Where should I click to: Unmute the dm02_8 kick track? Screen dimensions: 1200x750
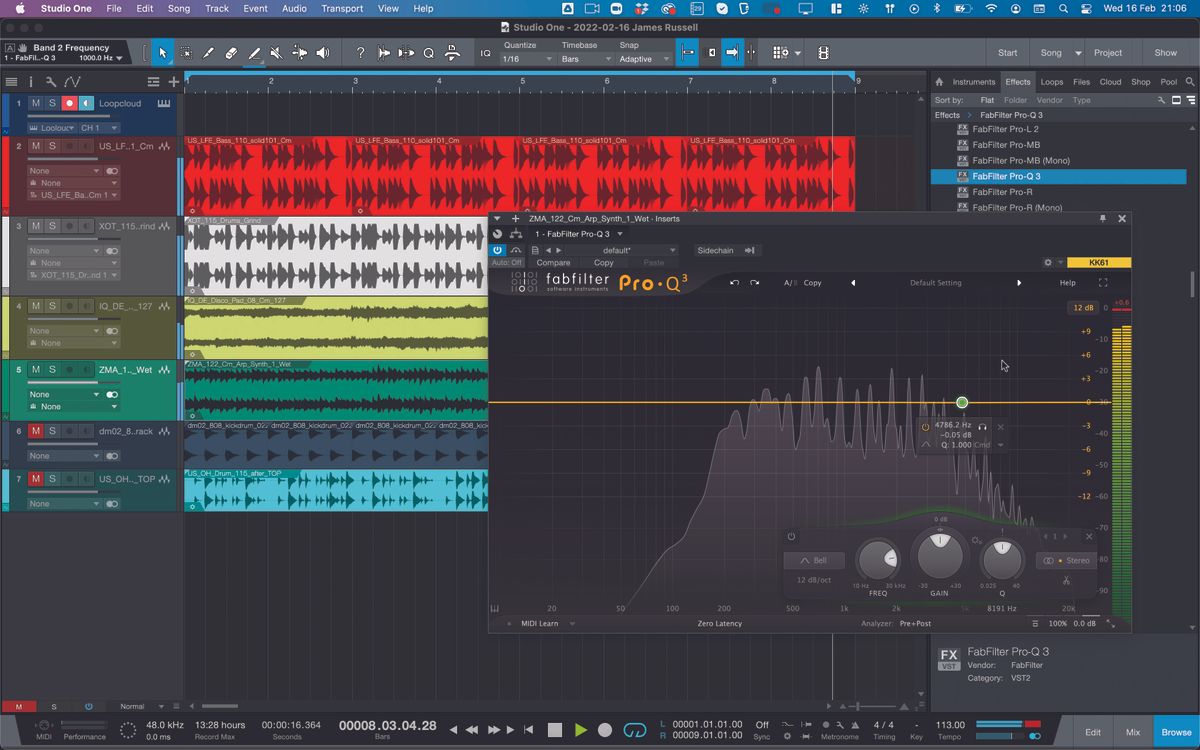tap(36, 431)
